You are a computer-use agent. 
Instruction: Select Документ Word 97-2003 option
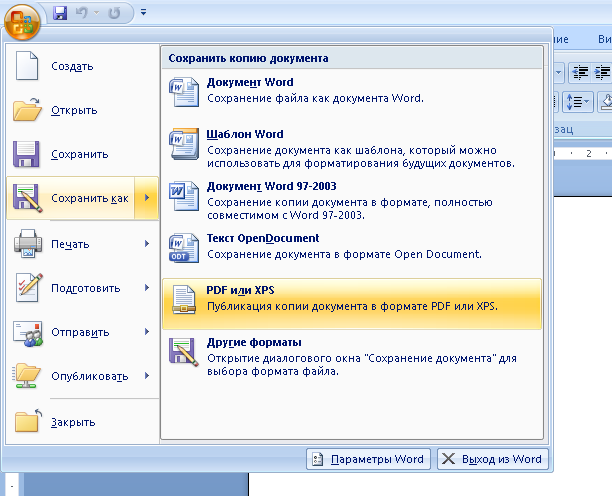coord(352,200)
